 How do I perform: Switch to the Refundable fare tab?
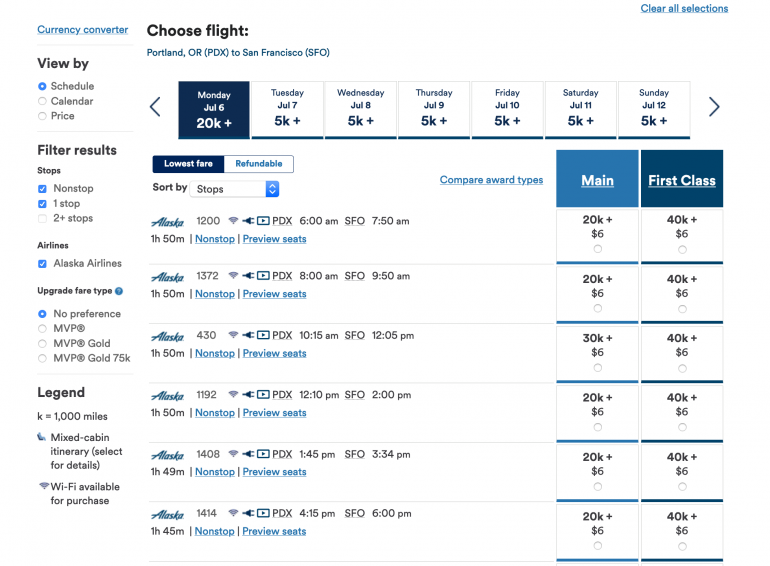coord(259,164)
